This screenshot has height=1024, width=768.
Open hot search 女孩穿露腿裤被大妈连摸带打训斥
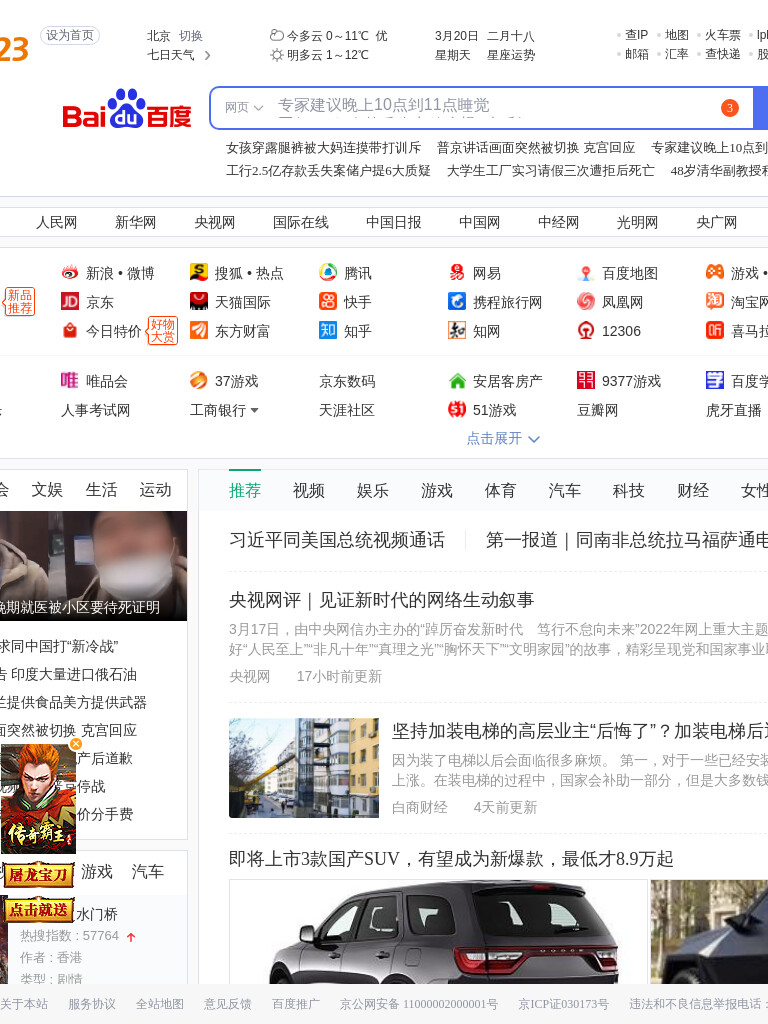[x=323, y=148]
